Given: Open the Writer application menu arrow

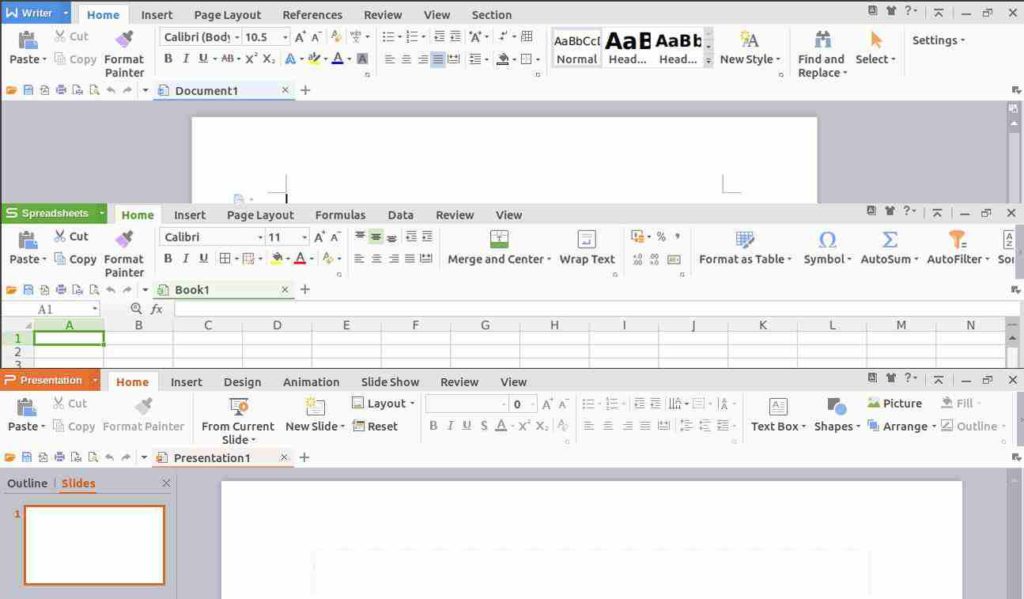Looking at the screenshot, I should click(x=66, y=13).
